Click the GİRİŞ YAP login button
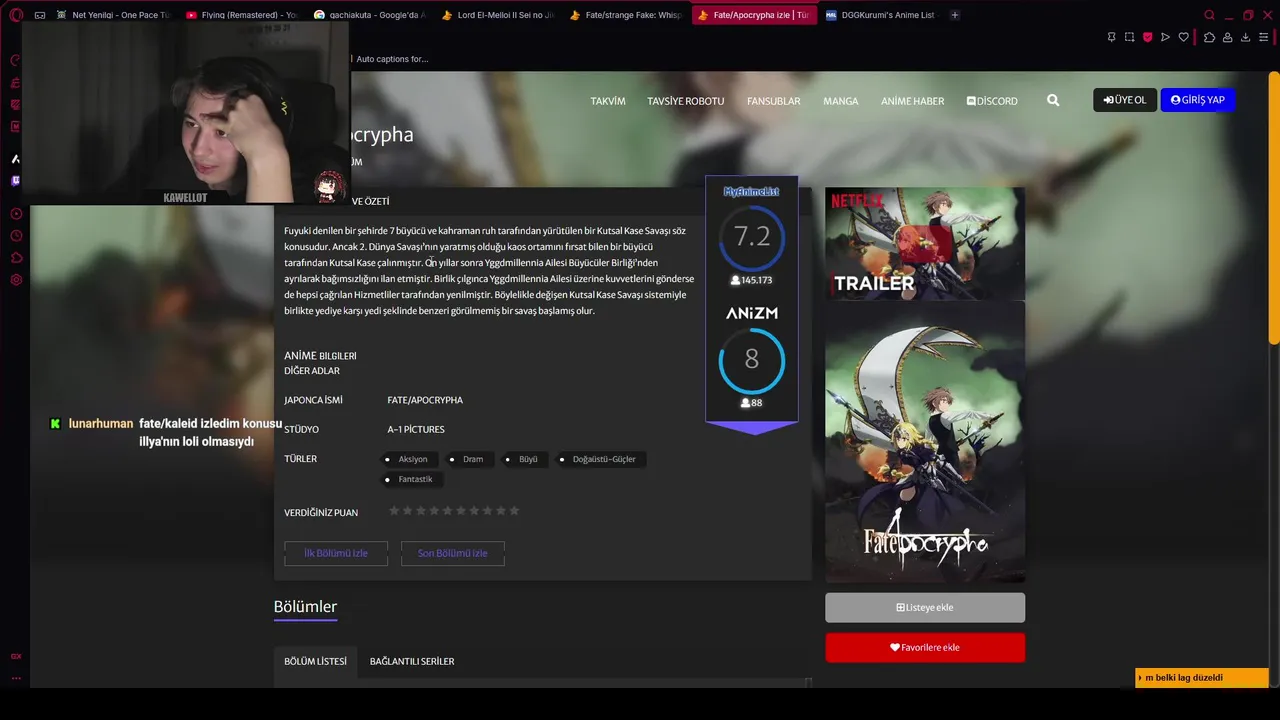 (x=1197, y=100)
